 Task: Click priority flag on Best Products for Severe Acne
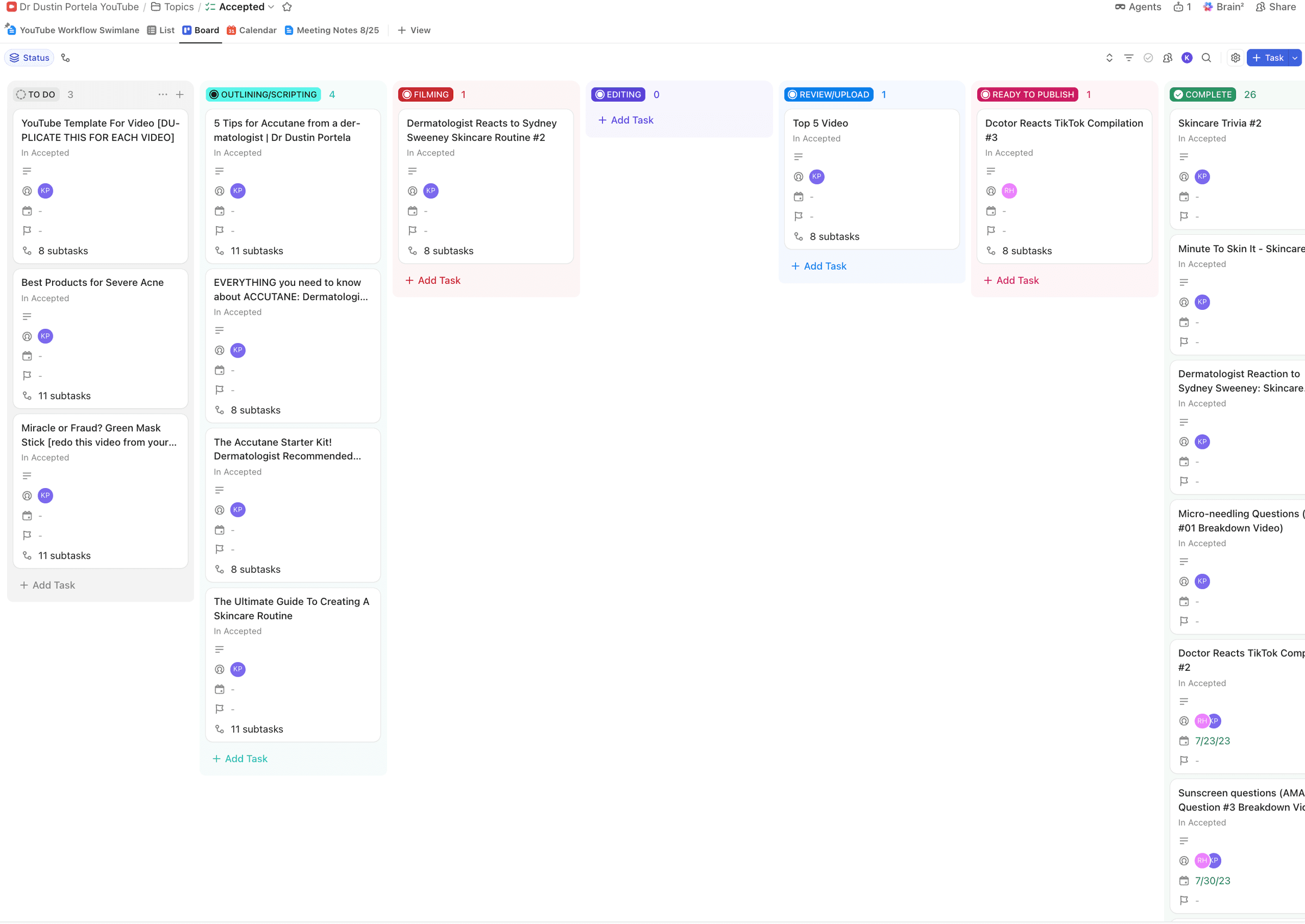pos(27,376)
